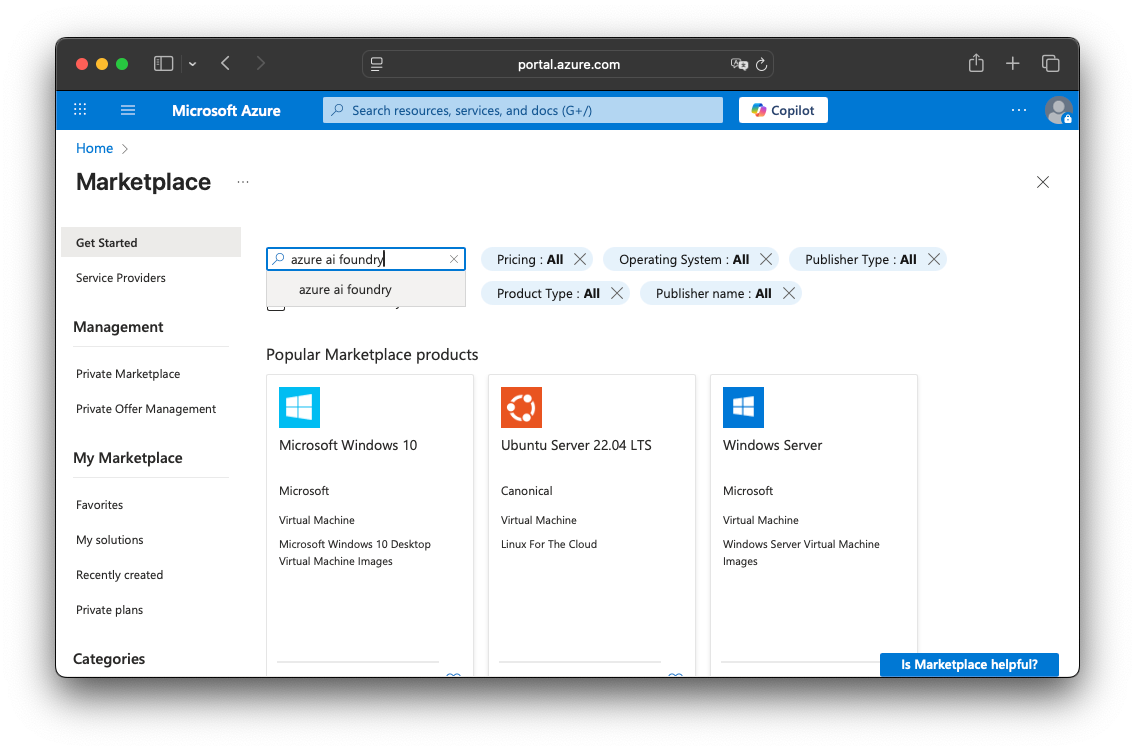Open a new Safari tab
Image resolution: width=1135 pixels, height=751 pixels.
(1013, 64)
